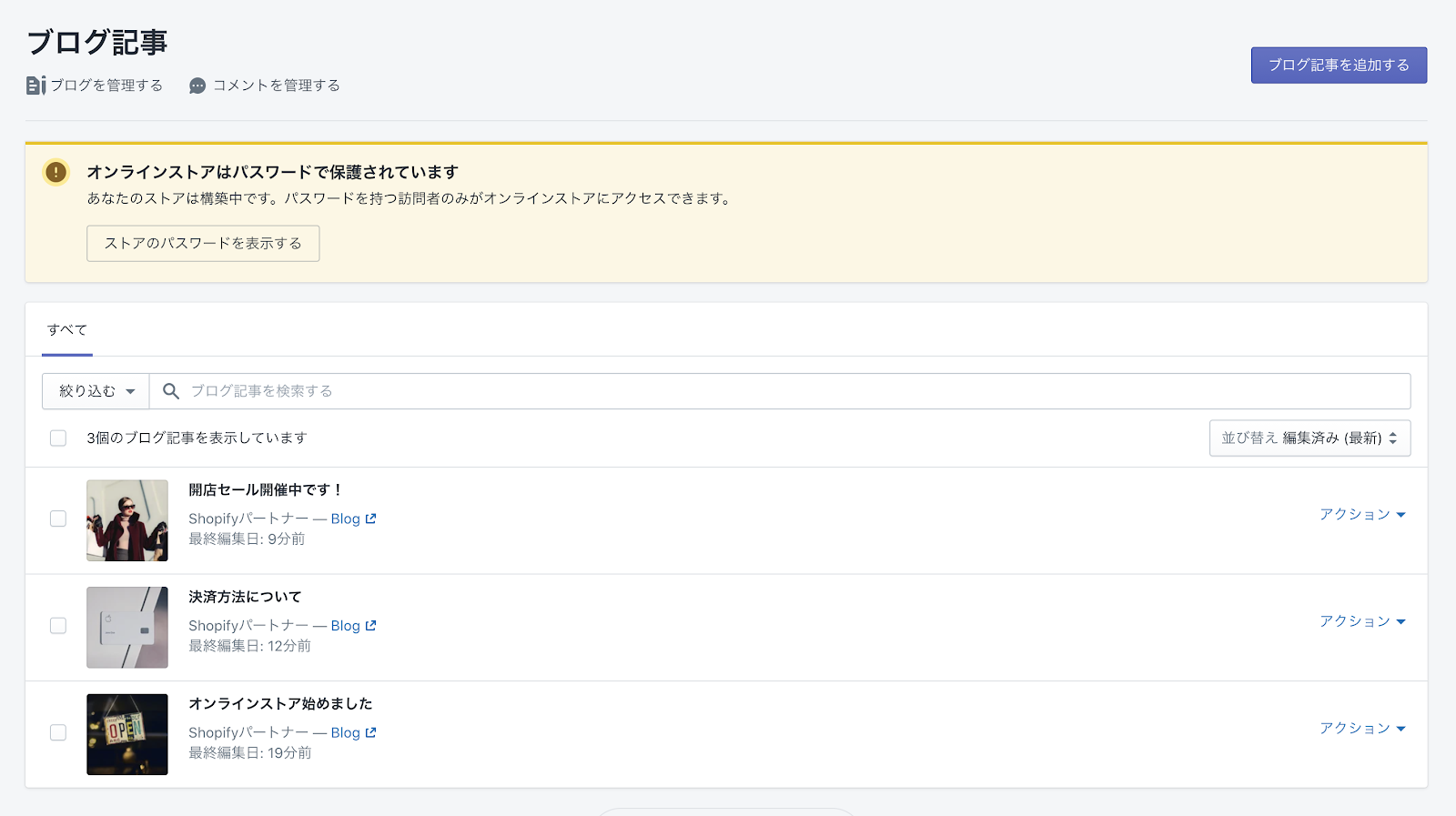Open external Blog link icon for 開店セール開催中です！

370,519
